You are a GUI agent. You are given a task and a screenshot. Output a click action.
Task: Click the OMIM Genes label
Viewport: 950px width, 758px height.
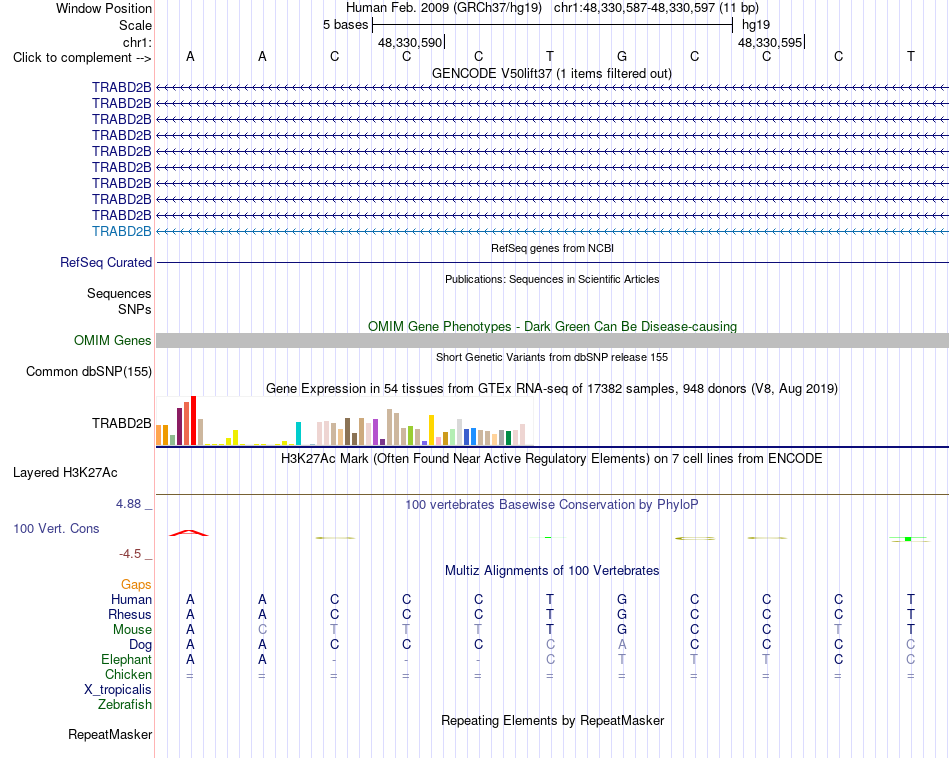point(112,341)
